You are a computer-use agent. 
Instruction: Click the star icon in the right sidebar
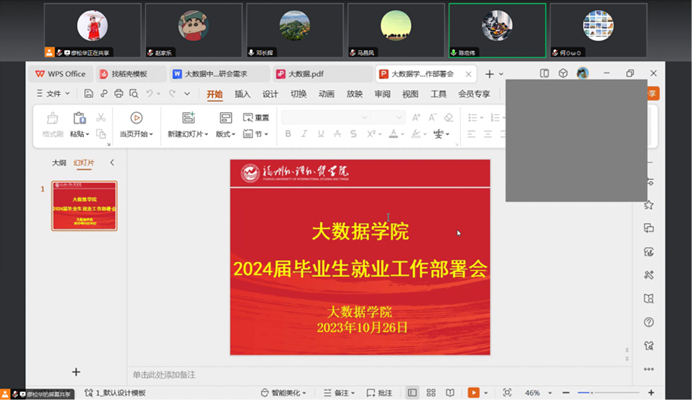click(649, 204)
